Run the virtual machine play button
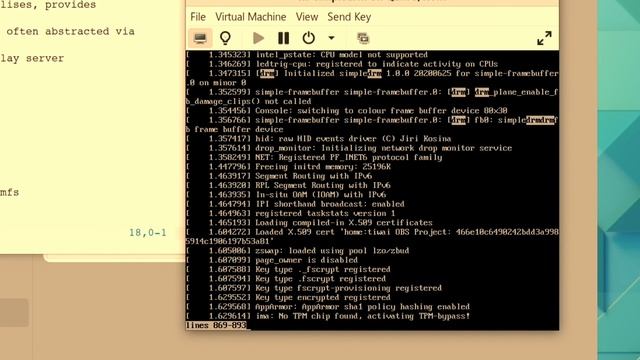 click(258, 38)
